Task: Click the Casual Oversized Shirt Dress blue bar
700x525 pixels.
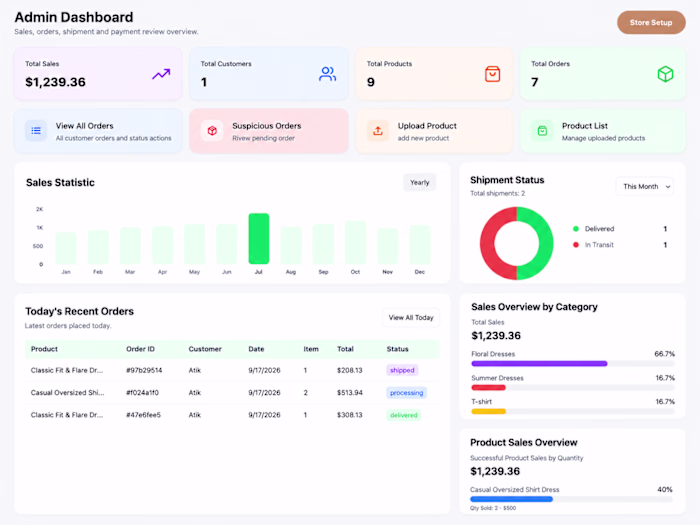Action: tap(512, 499)
